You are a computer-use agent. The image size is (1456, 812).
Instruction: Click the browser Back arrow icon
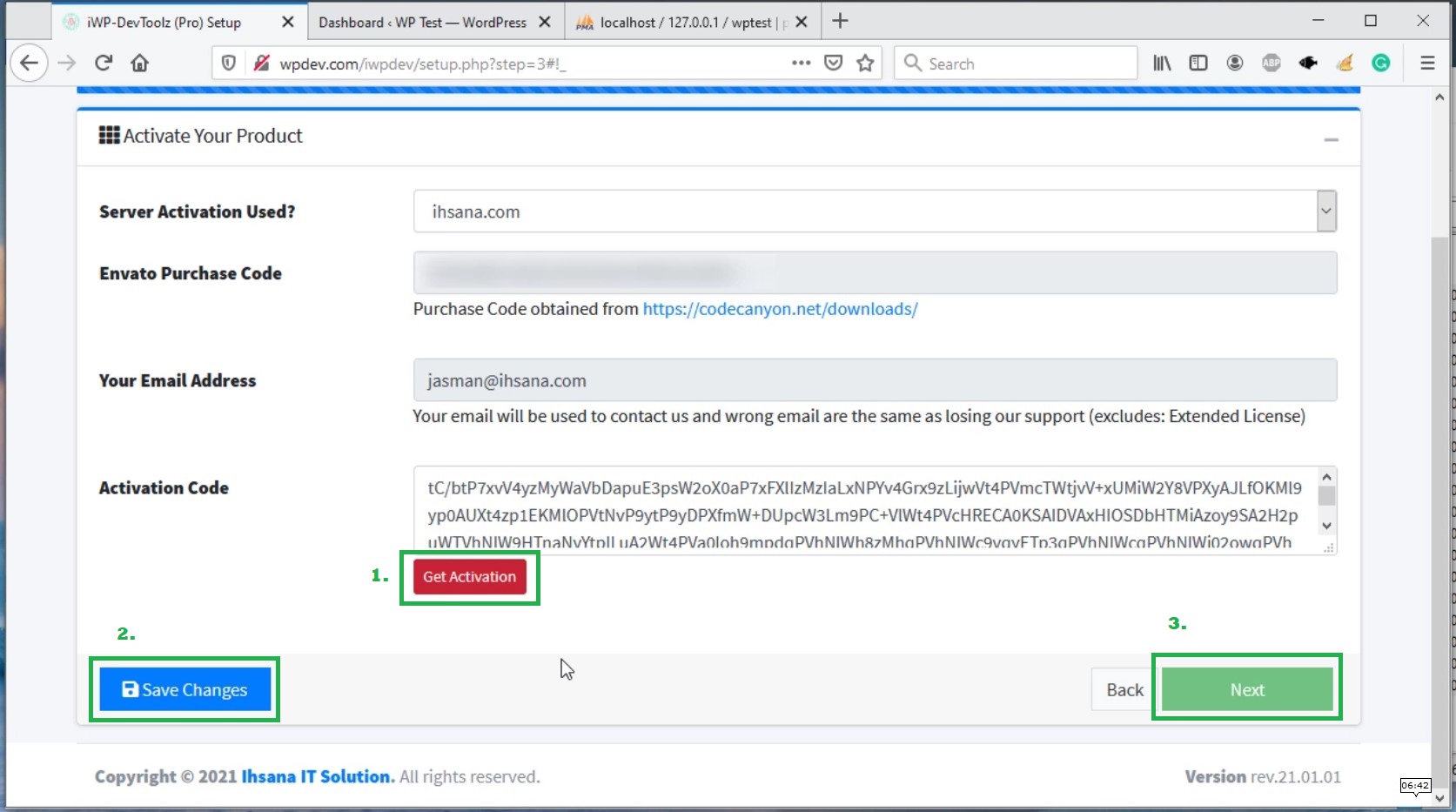(29, 63)
